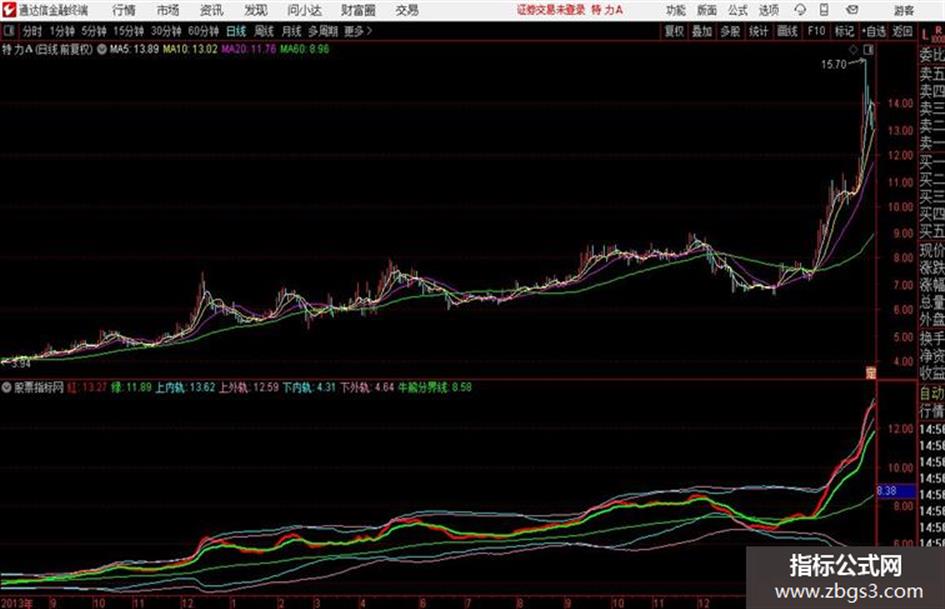Image resolution: width=945 pixels, height=609 pixels.
Task: Click the diamond icon at chart top right
Action: tap(853, 50)
